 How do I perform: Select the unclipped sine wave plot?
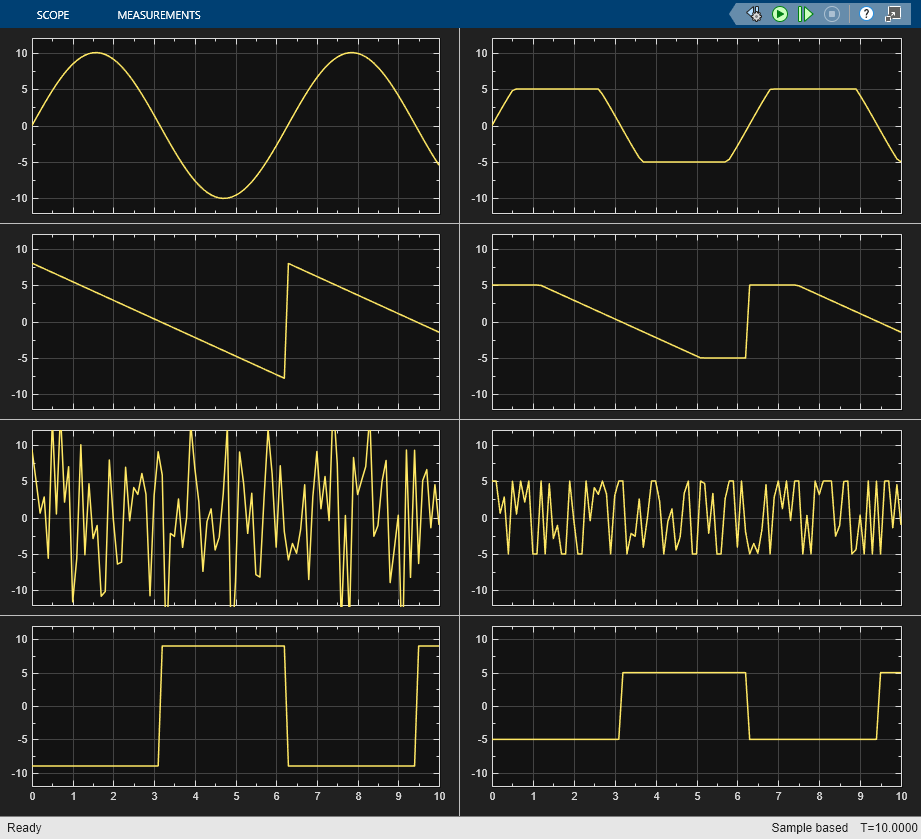(x=236, y=126)
